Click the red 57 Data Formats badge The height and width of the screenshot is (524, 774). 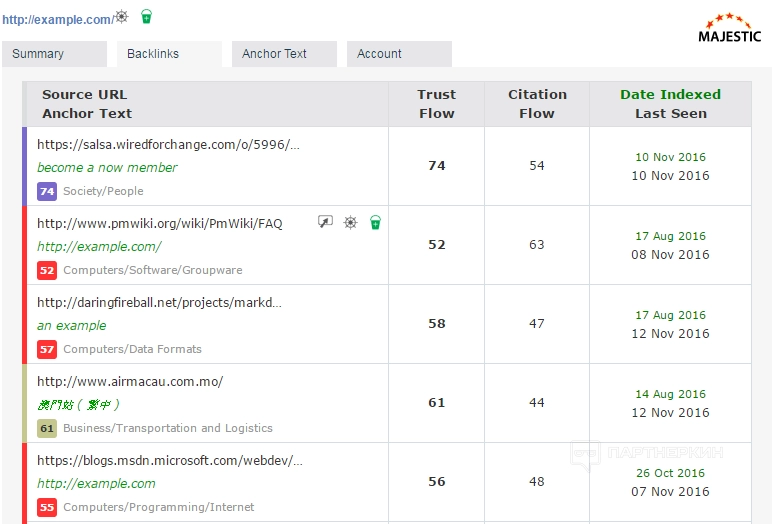tap(47, 349)
